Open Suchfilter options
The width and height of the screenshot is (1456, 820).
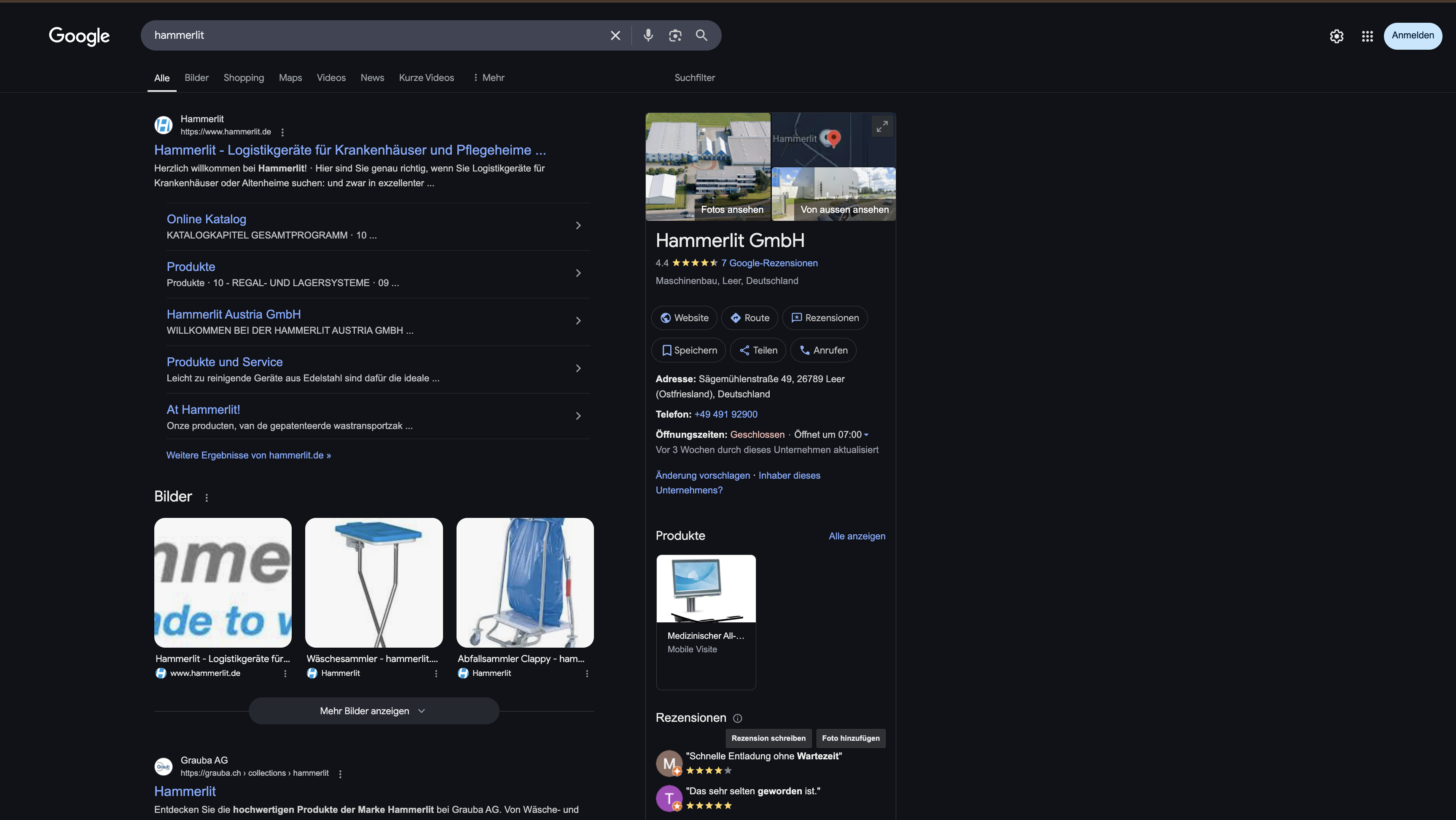pos(695,78)
